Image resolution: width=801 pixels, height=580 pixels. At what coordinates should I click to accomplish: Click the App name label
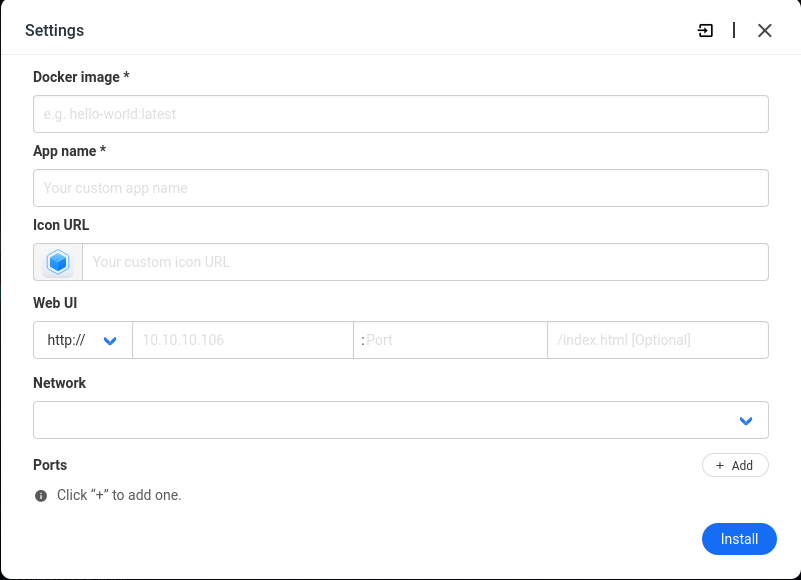(69, 151)
